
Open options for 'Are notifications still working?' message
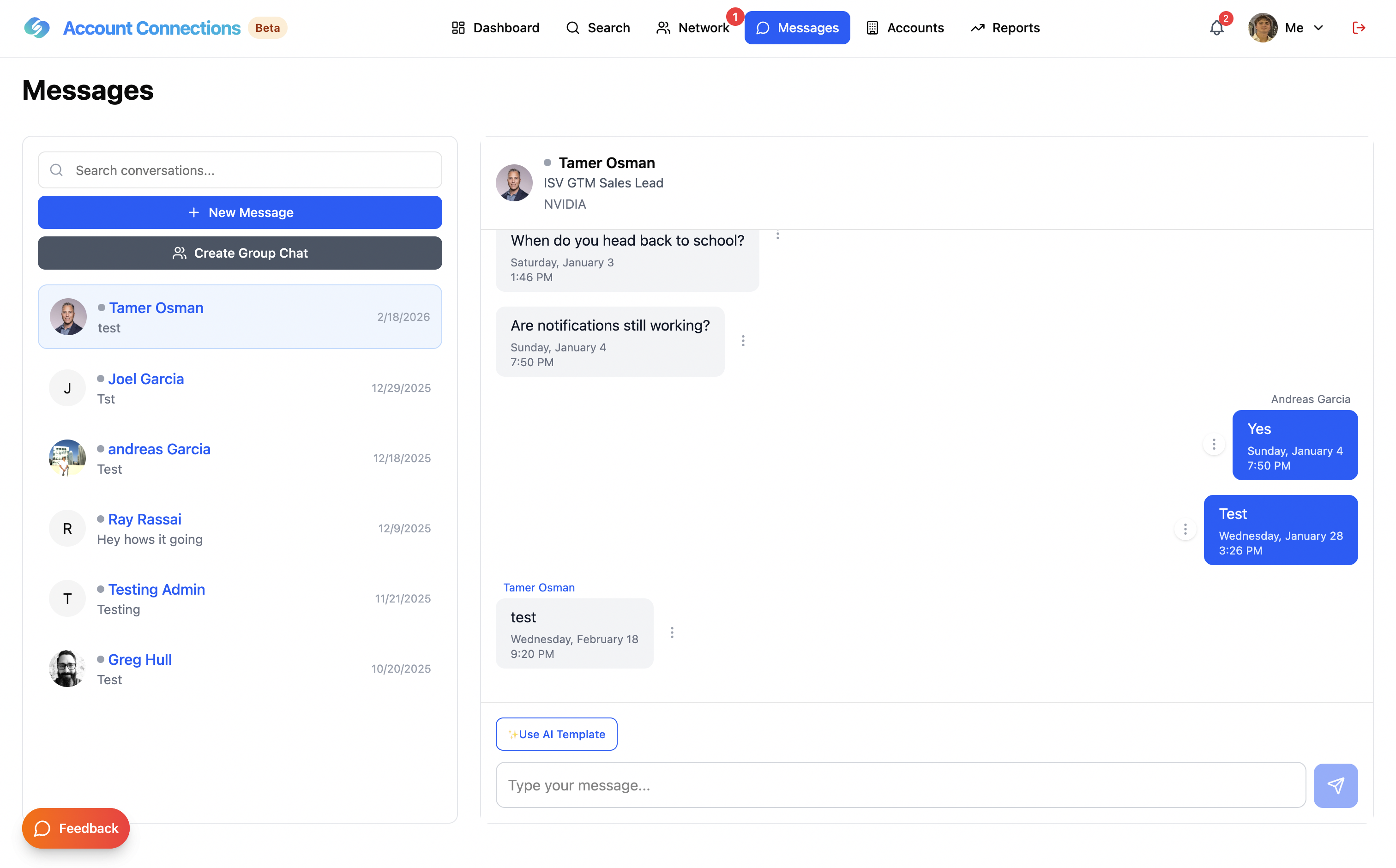(x=743, y=341)
